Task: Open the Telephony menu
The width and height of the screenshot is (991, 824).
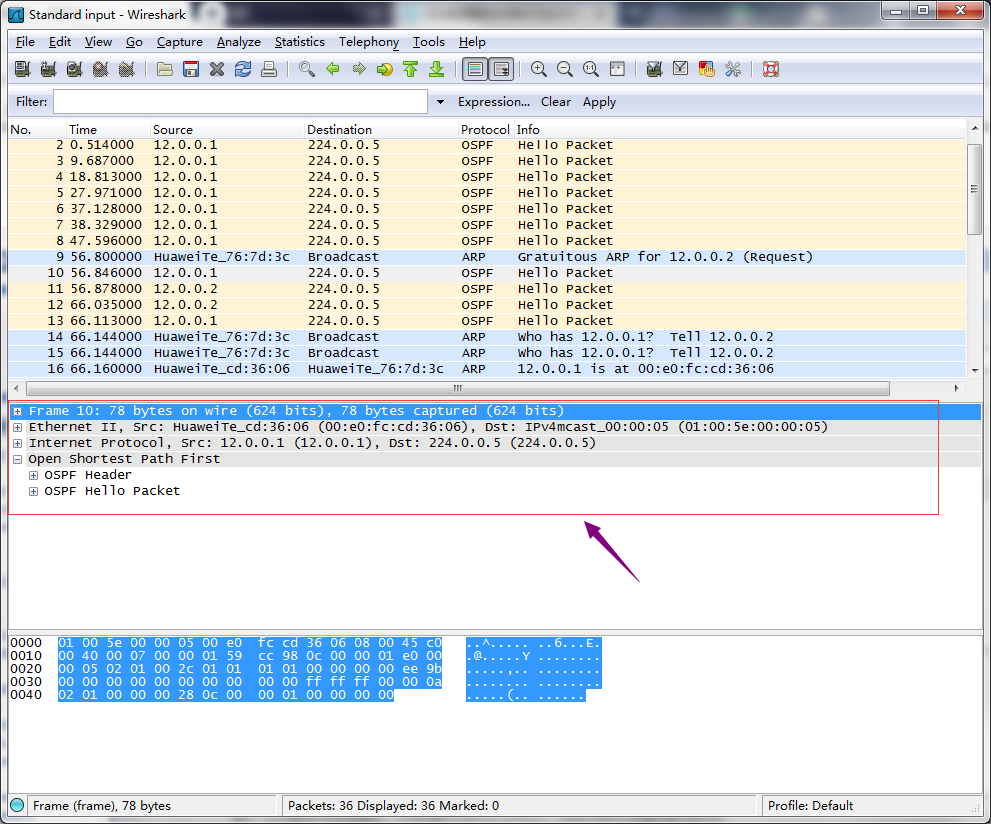Action: (368, 42)
